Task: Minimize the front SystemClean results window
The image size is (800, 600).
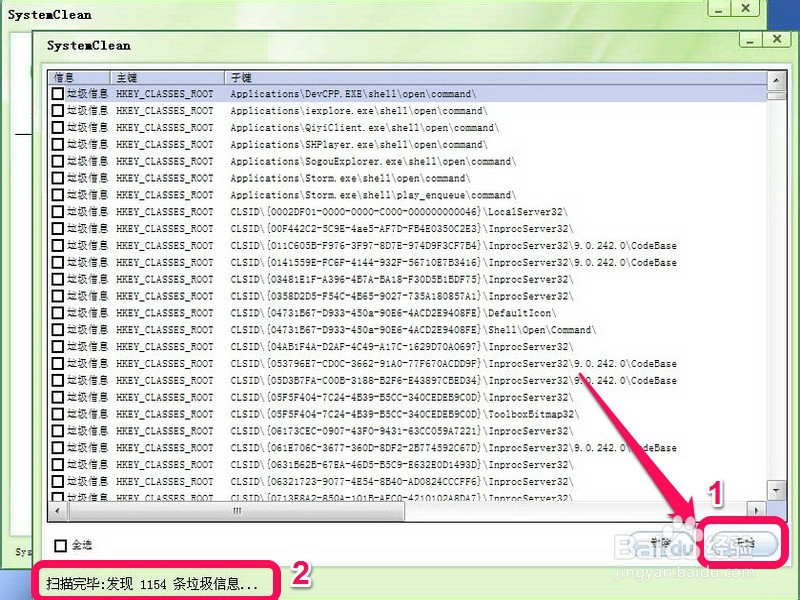Action: (x=750, y=40)
